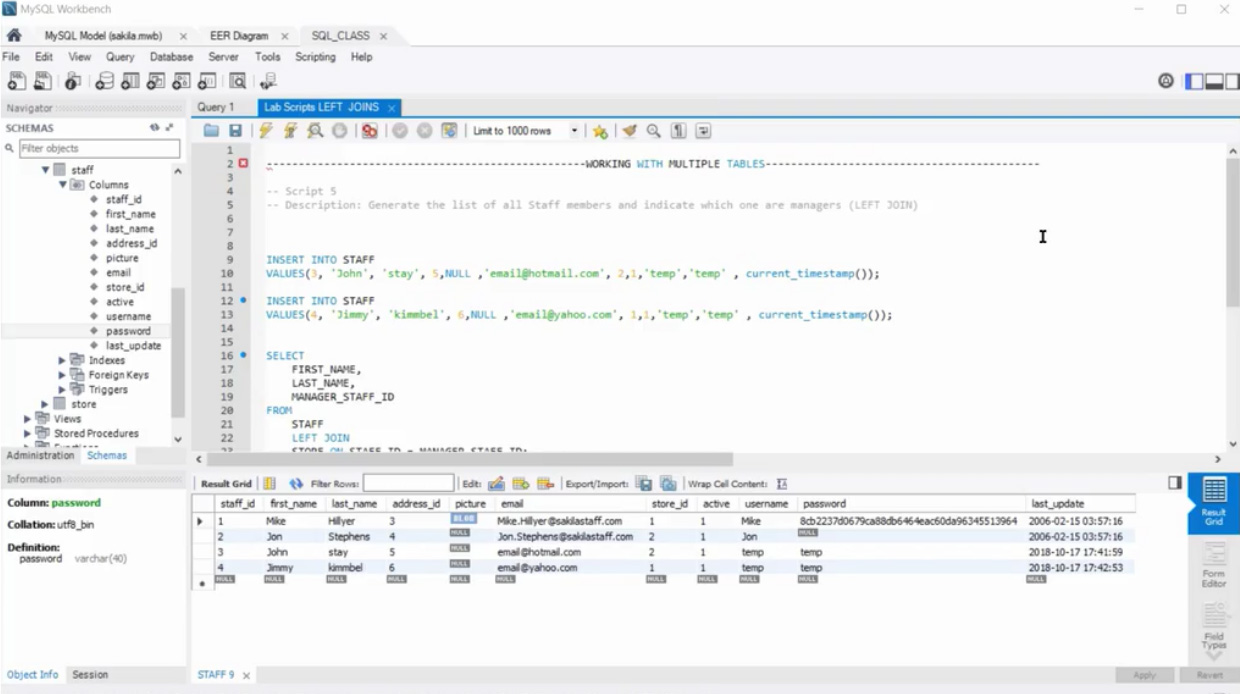This screenshot has height=694, width=1240.
Task: Toggle invisible characters with the pilcrow icon
Action: coord(678,131)
